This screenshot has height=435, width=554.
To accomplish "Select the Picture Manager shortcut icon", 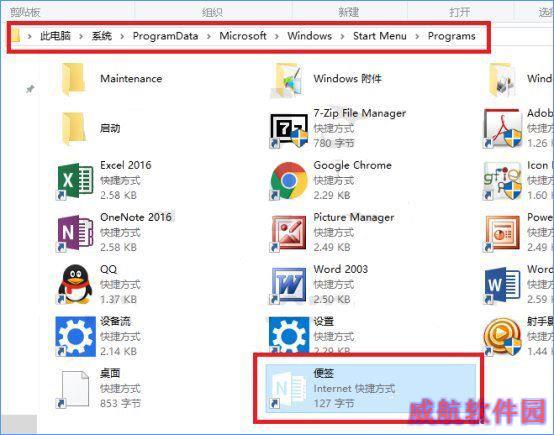I will click(x=289, y=233).
